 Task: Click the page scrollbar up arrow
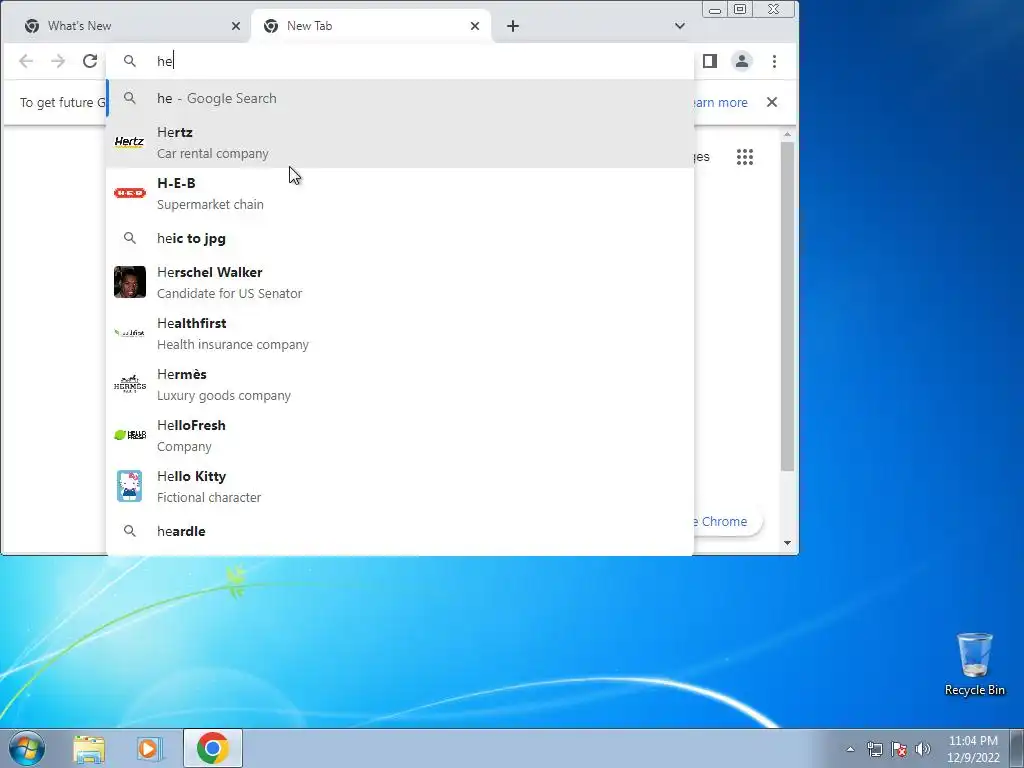click(788, 134)
